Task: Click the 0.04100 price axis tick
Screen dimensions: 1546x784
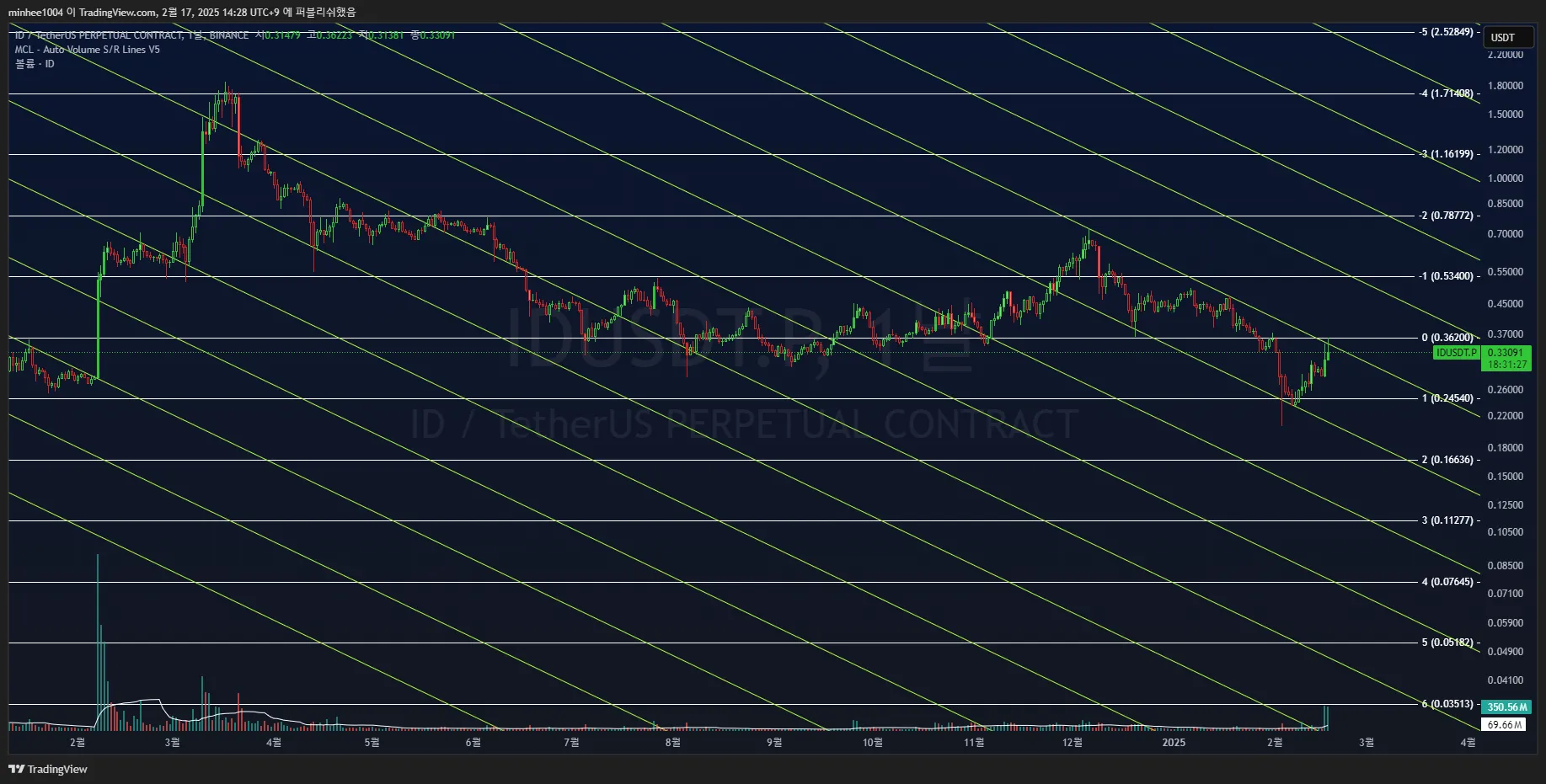Action: [1506, 680]
